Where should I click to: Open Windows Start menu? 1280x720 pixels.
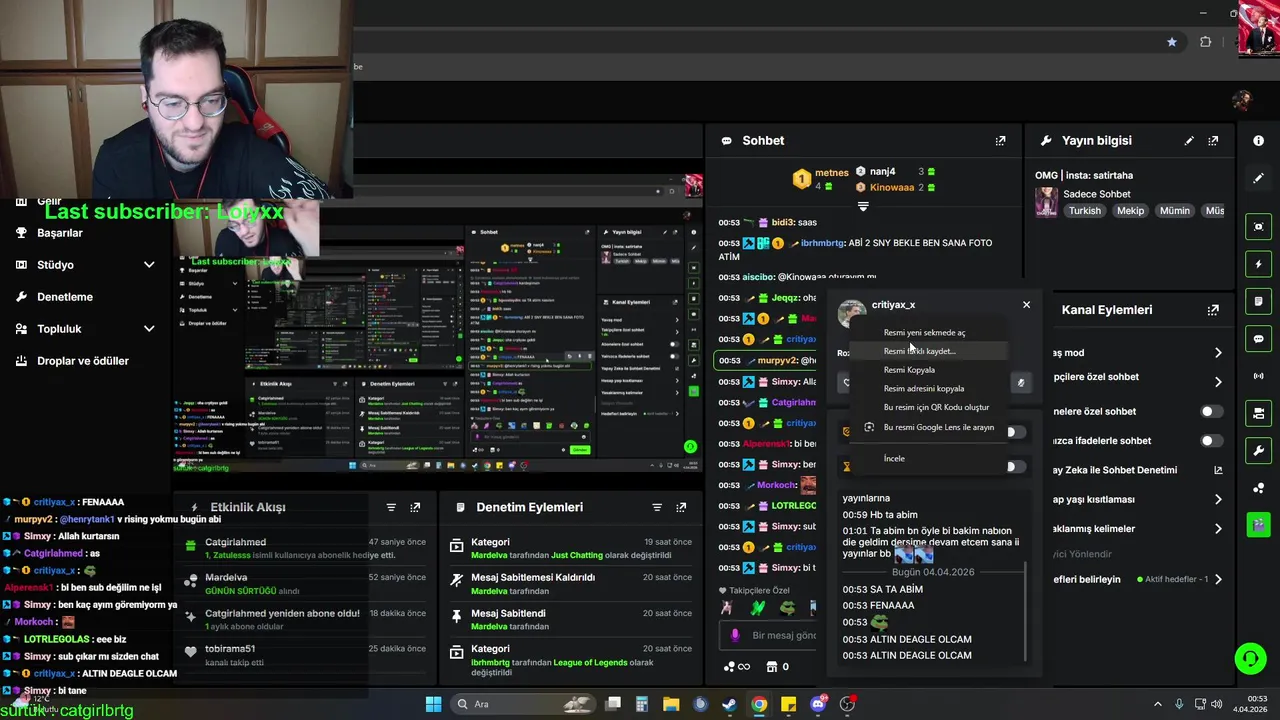tap(433, 704)
